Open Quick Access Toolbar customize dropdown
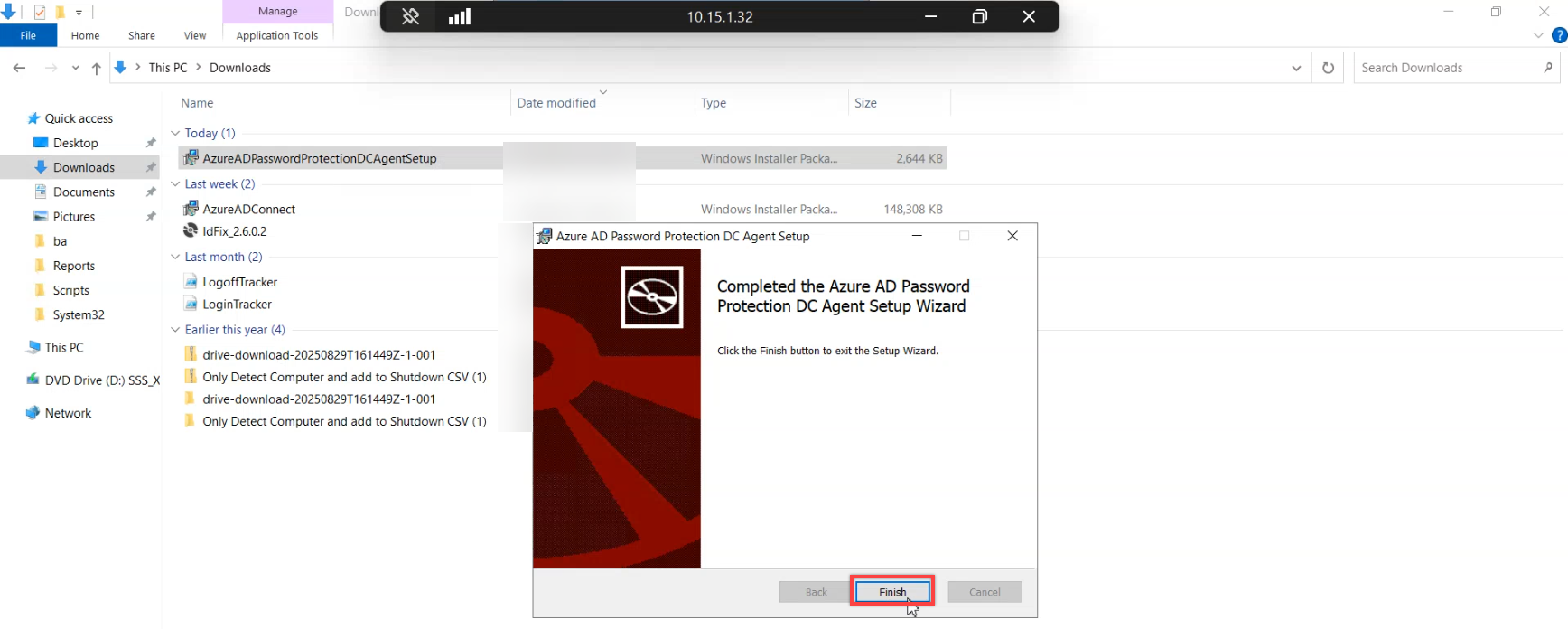This screenshot has width=1568, height=629. pyautogui.click(x=79, y=13)
